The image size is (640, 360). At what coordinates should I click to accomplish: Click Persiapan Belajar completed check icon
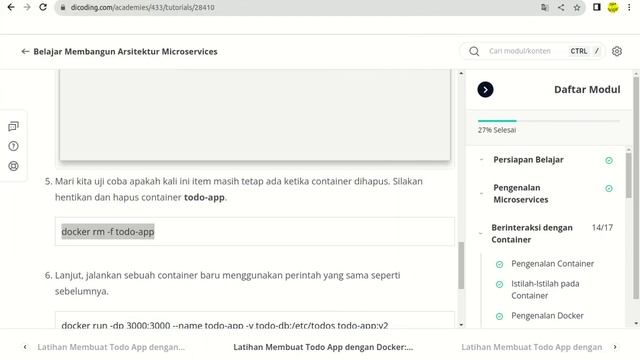[609, 160]
